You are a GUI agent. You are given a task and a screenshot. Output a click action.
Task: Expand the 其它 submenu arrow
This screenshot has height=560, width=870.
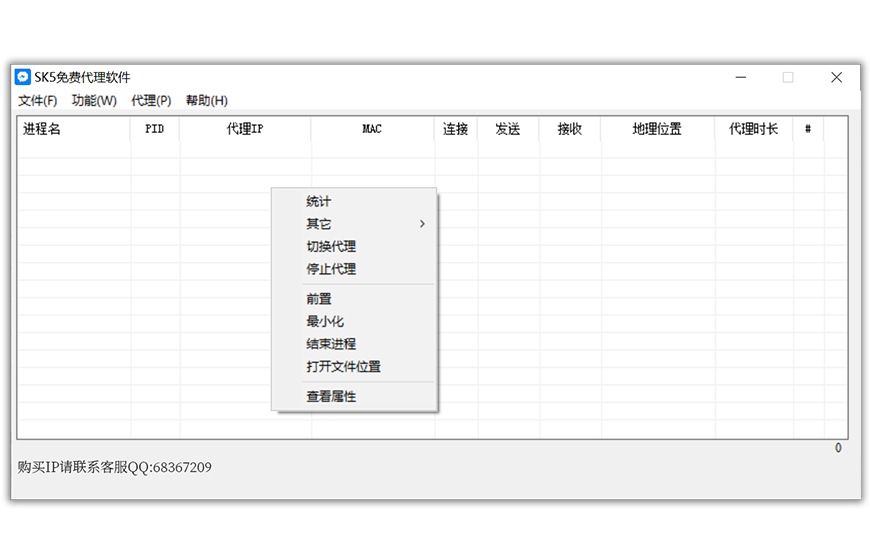click(422, 224)
